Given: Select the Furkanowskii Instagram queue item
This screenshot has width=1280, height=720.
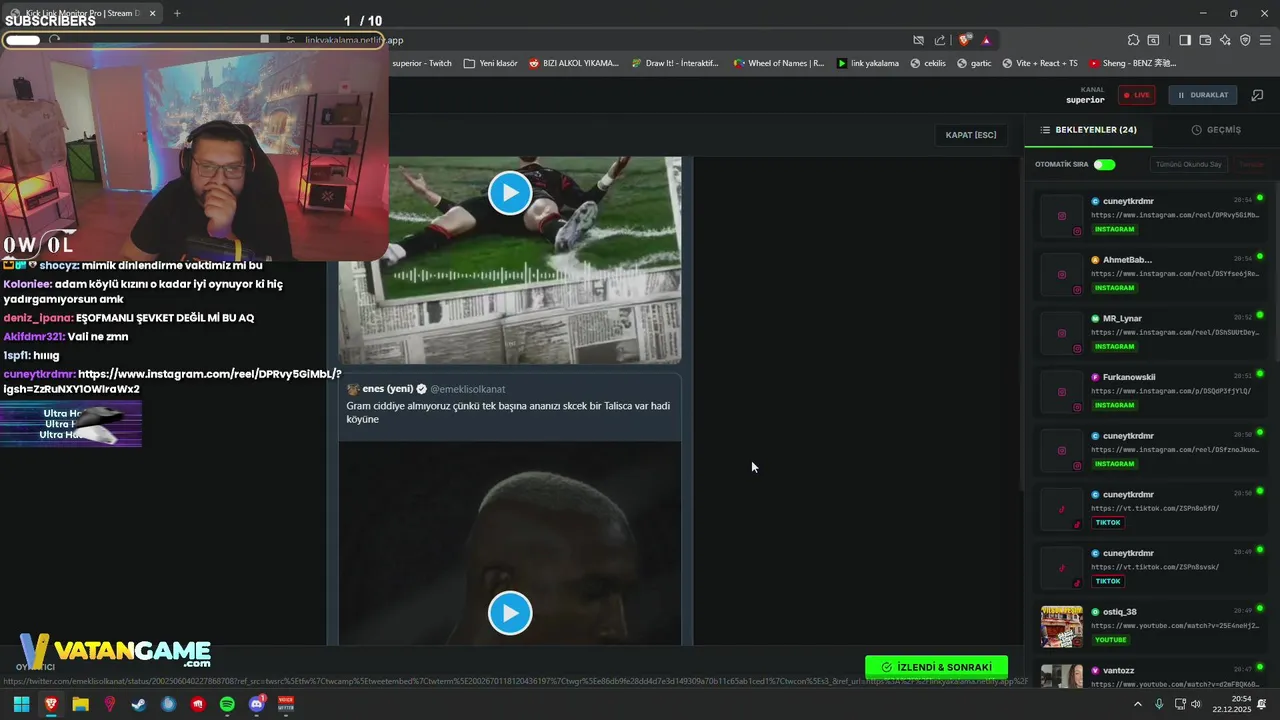Looking at the screenshot, I should point(1150,391).
